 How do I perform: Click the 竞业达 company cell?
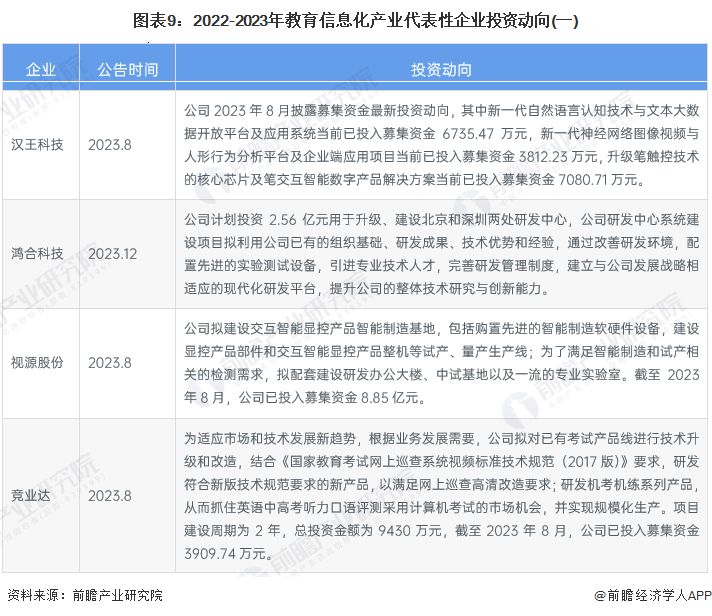coord(30,495)
